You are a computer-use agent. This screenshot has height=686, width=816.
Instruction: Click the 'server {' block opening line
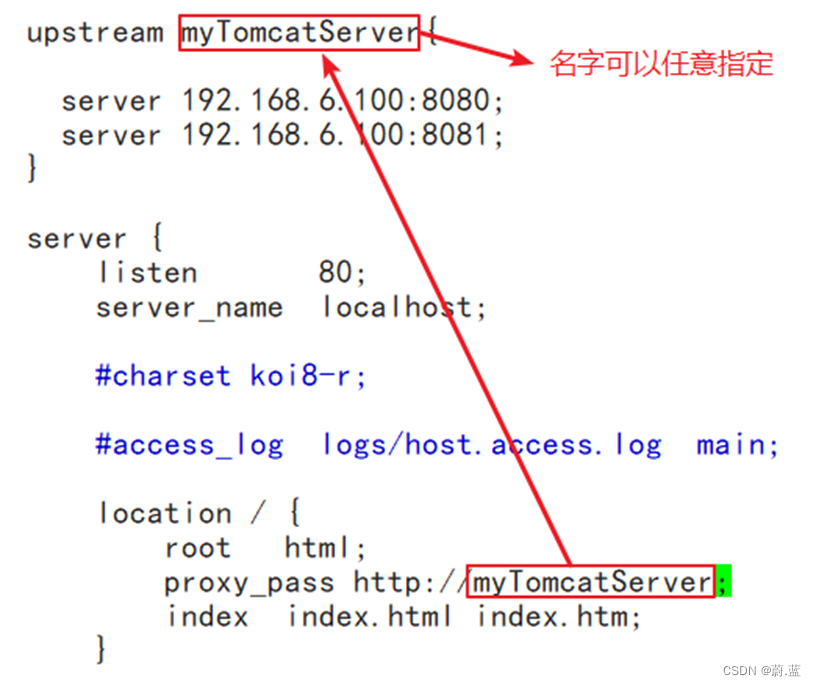[x=95, y=238]
